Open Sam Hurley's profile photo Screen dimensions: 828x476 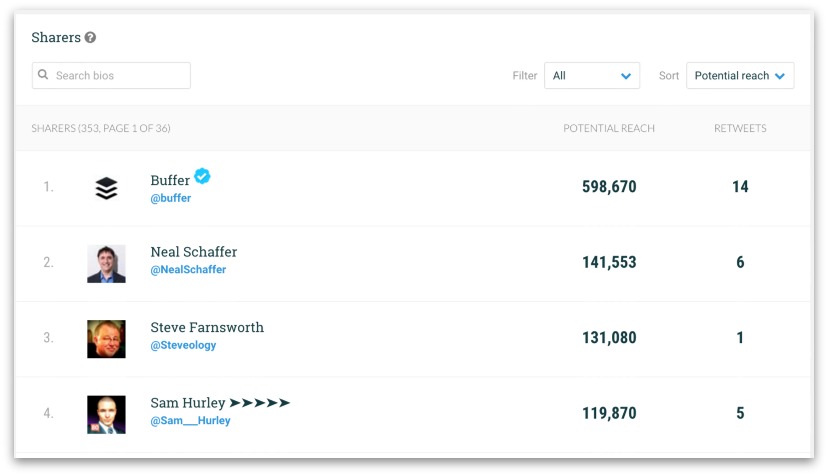106,415
